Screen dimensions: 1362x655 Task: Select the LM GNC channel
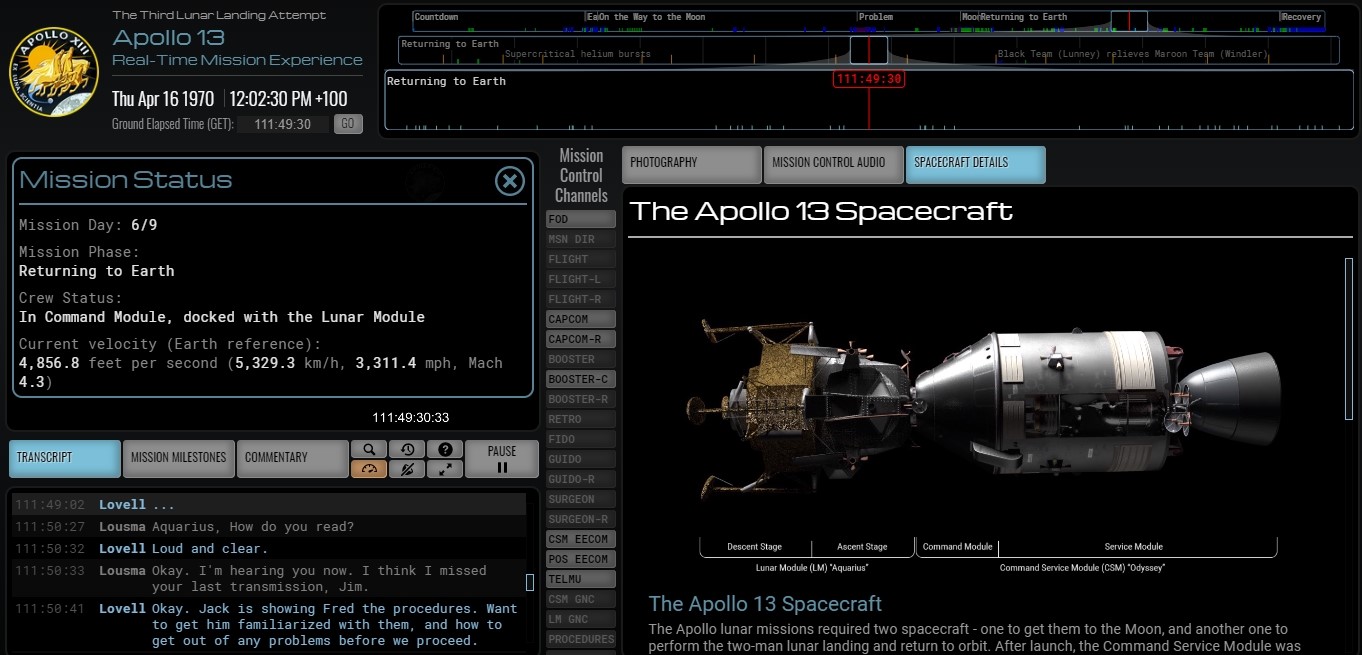(x=581, y=619)
